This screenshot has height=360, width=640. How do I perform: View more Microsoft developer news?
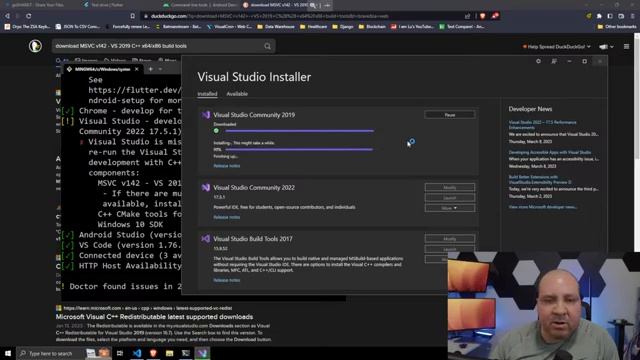(x=542, y=207)
